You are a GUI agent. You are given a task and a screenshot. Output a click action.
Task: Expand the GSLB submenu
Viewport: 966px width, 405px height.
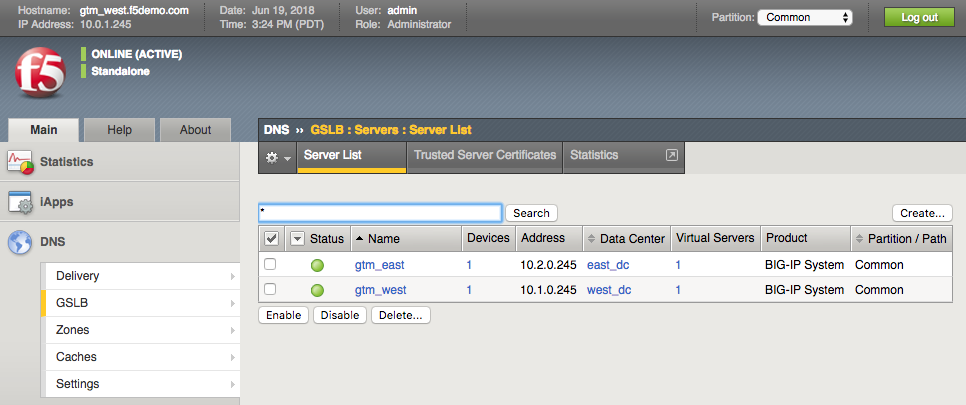233,303
